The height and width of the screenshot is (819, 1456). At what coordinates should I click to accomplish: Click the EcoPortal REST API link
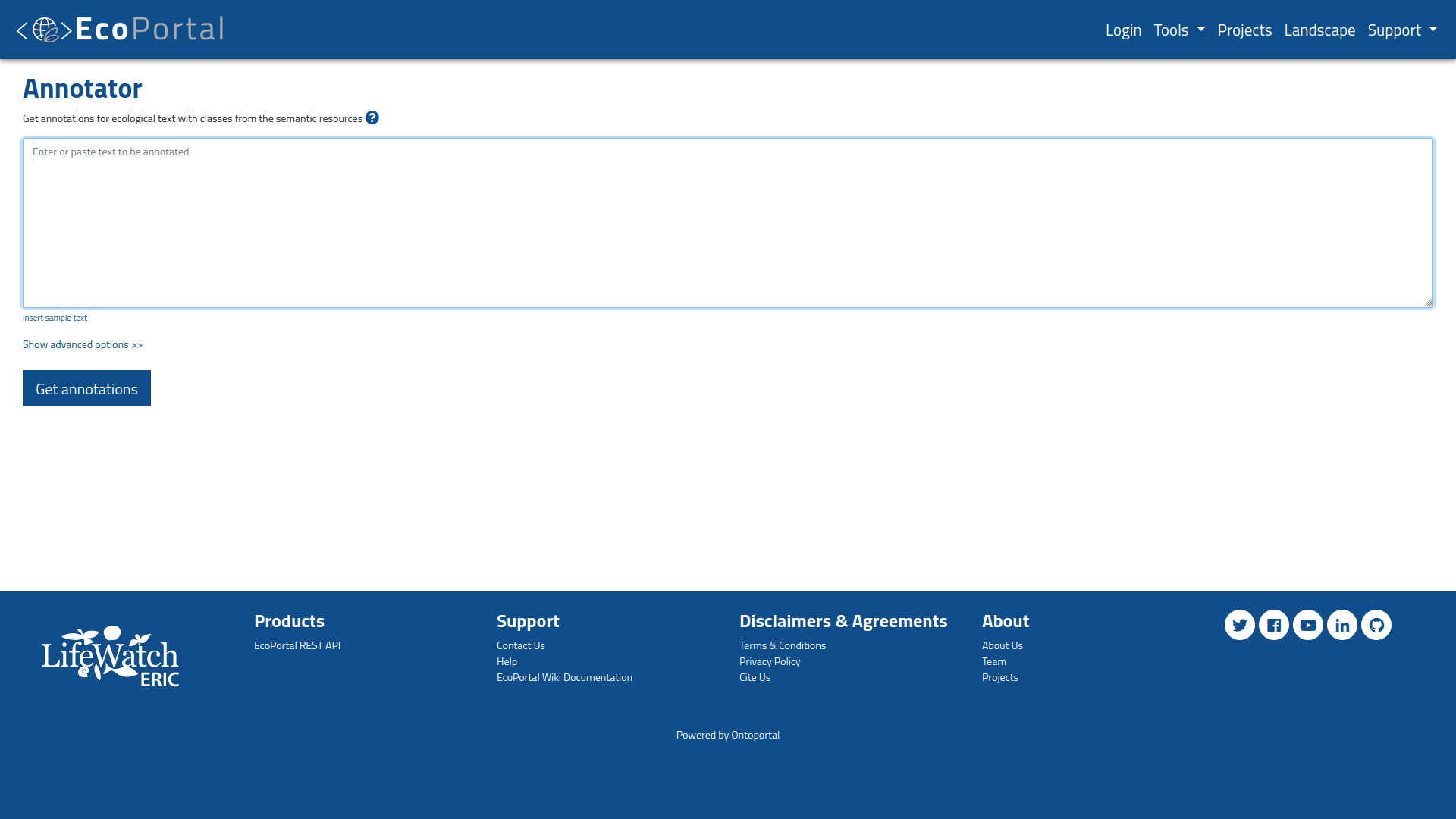pyautogui.click(x=297, y=645)
